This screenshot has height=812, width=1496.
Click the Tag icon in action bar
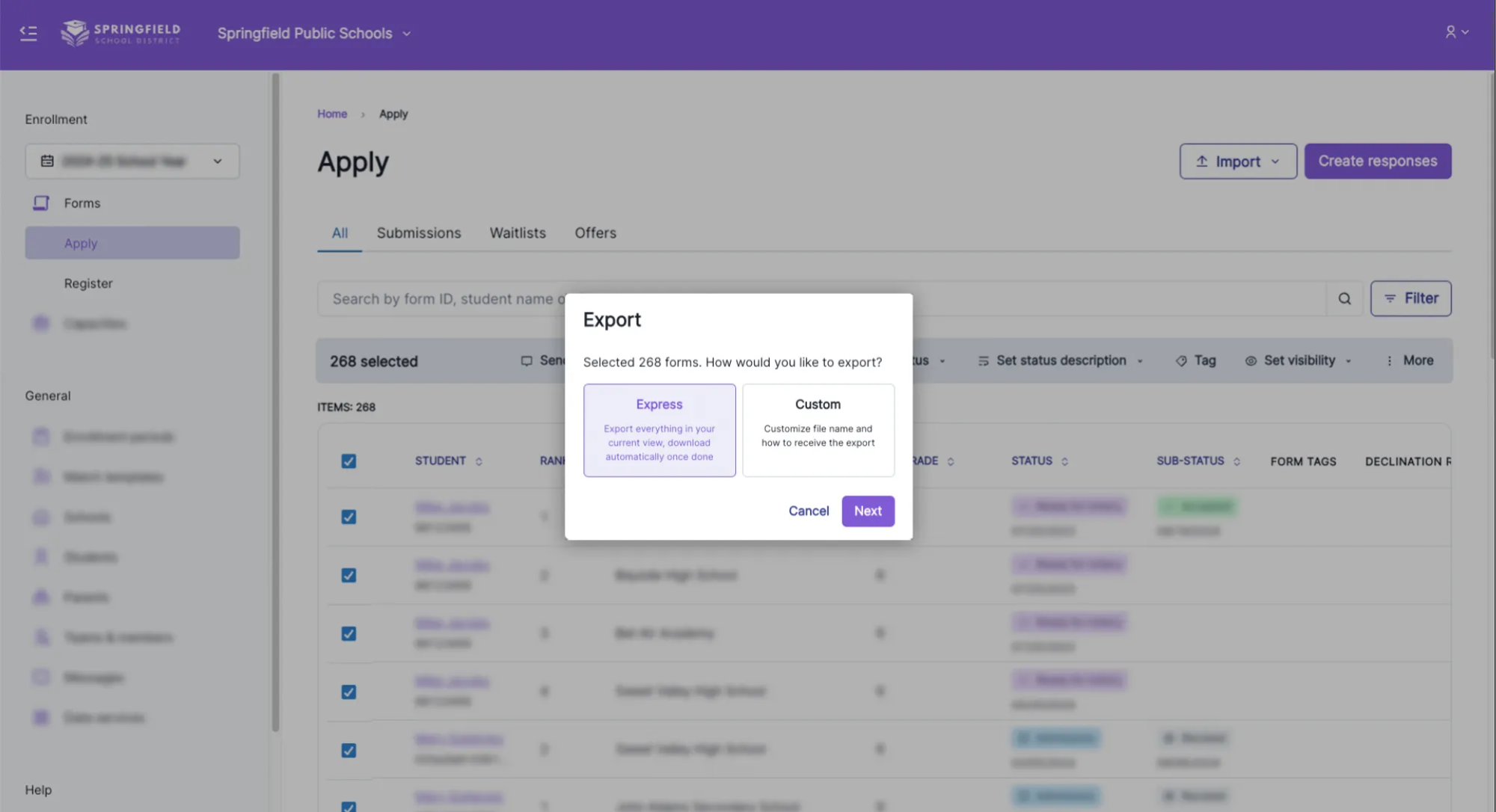point(1181,361)
